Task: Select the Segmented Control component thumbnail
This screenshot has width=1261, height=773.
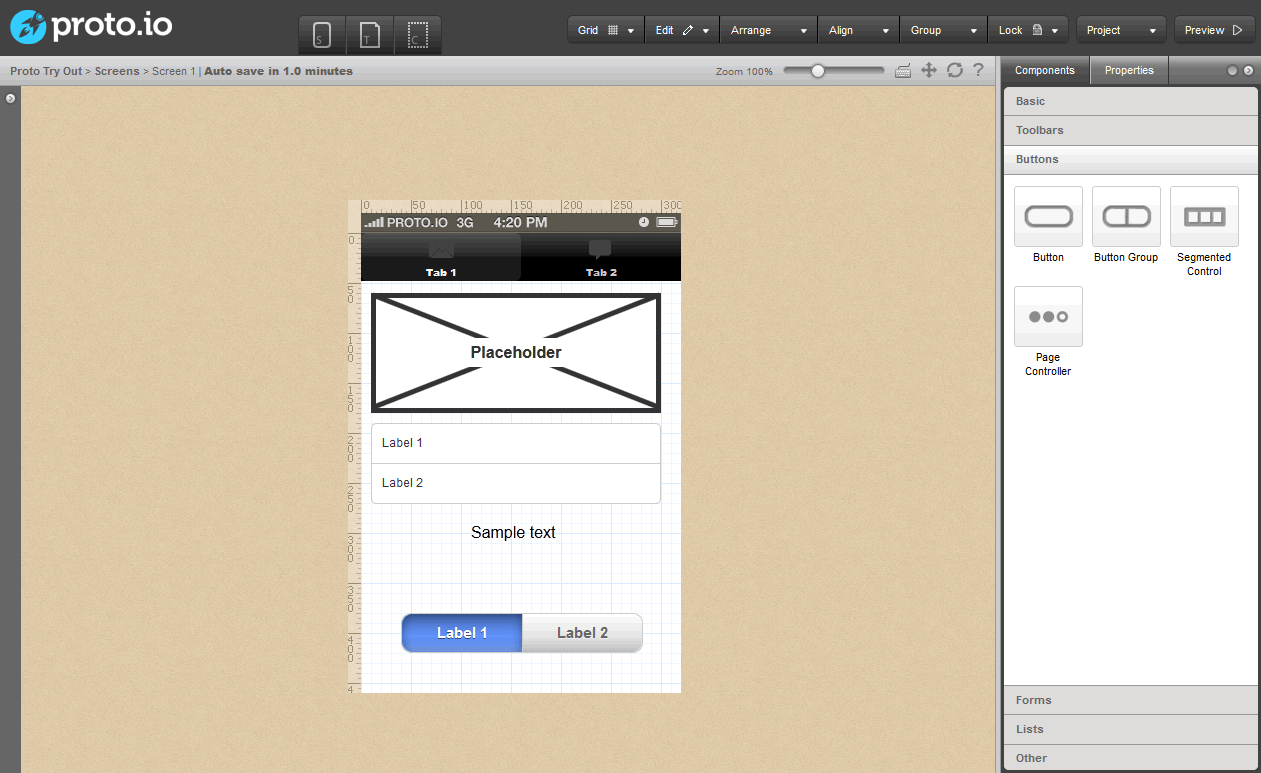Action: click(1203, 216)
